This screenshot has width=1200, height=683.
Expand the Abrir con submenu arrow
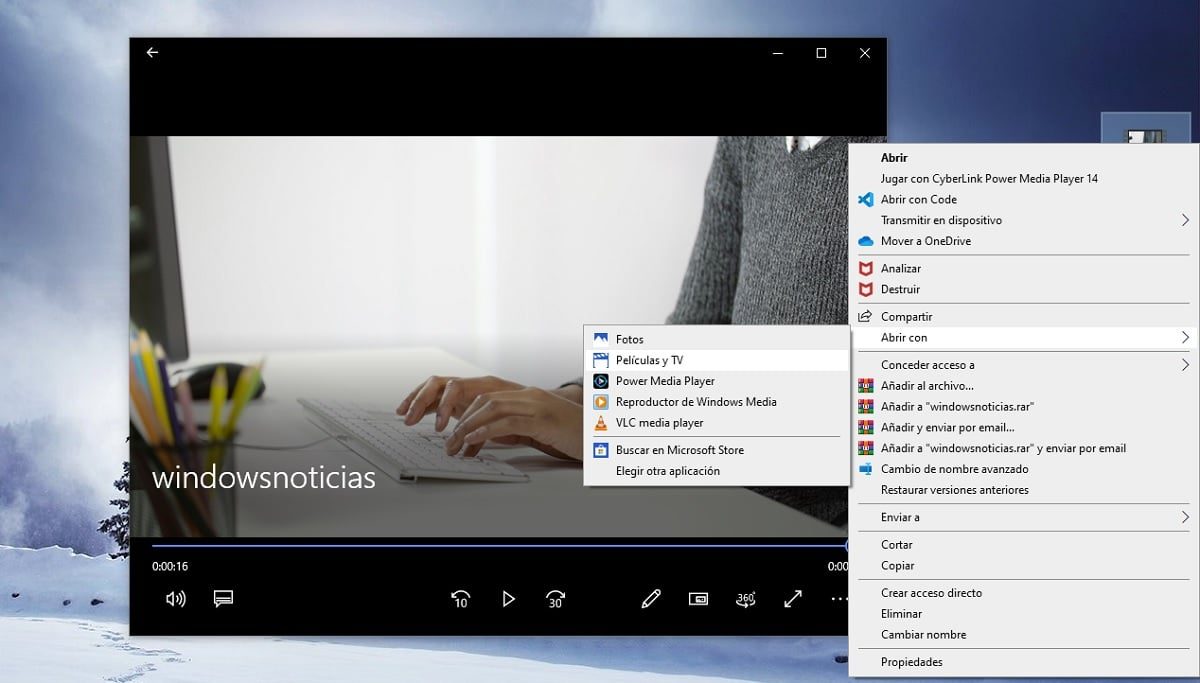(x=1185, y=338)
